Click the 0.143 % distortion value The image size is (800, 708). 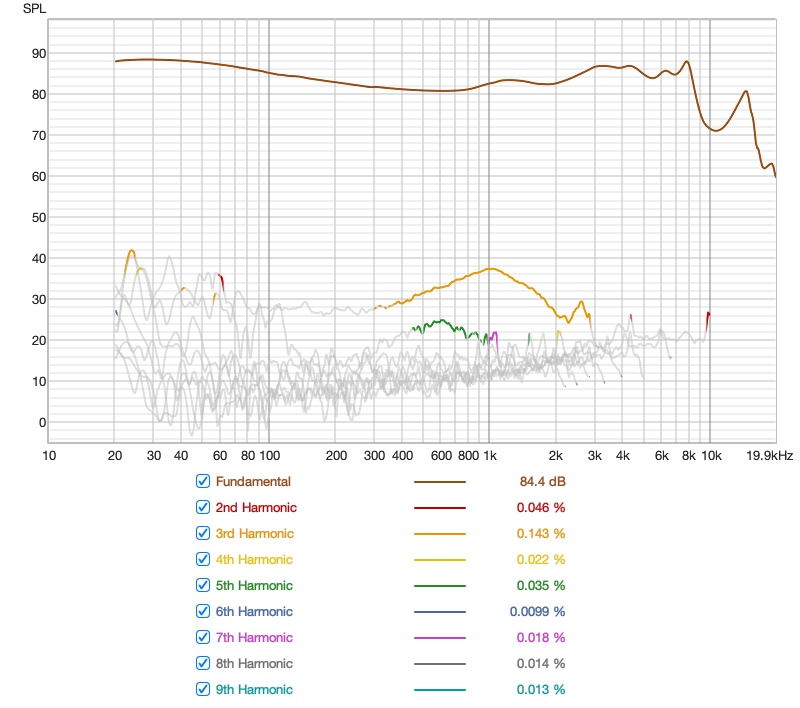click(x=541, y=533)
